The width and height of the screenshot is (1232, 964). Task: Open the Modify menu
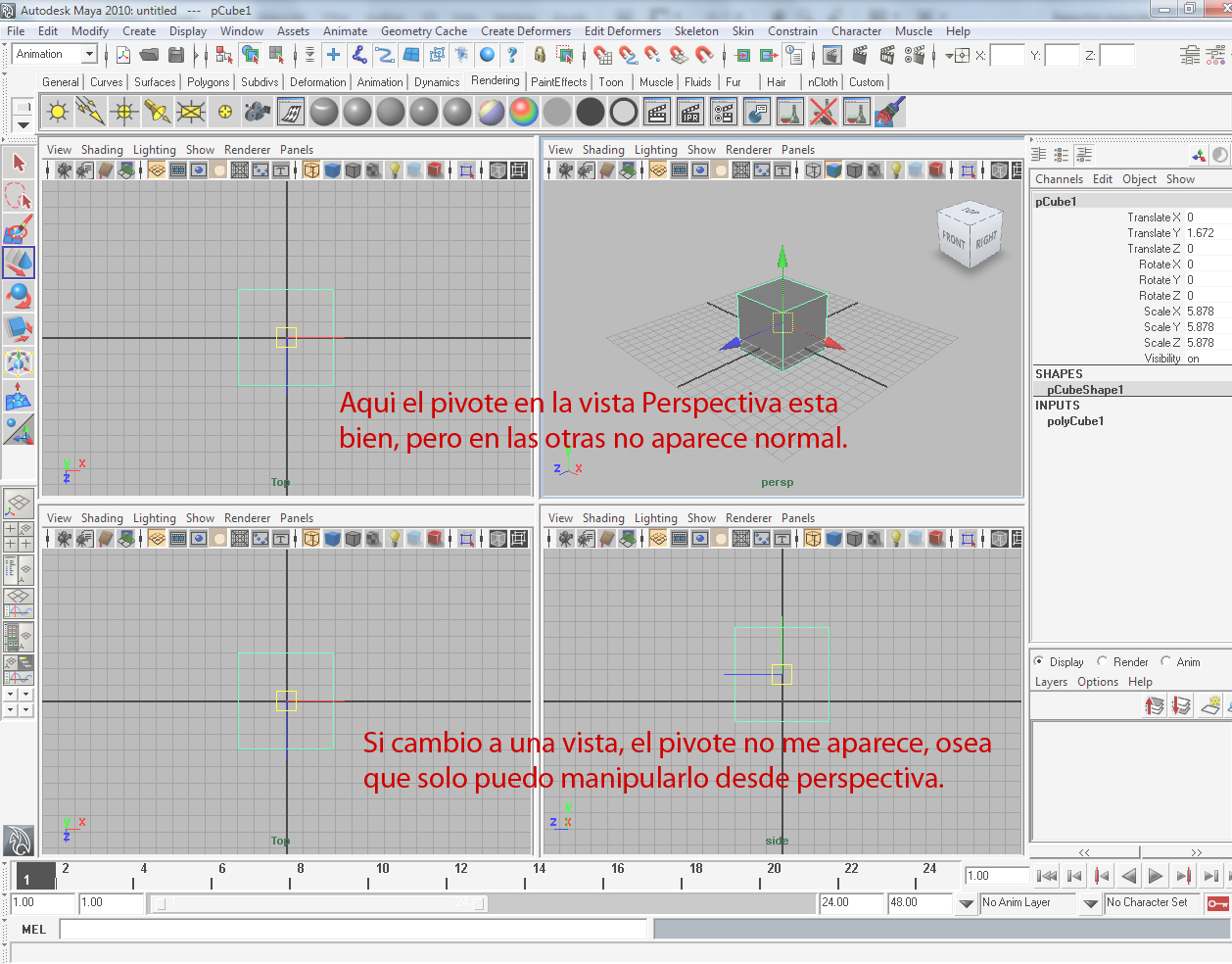pos(90,31)
